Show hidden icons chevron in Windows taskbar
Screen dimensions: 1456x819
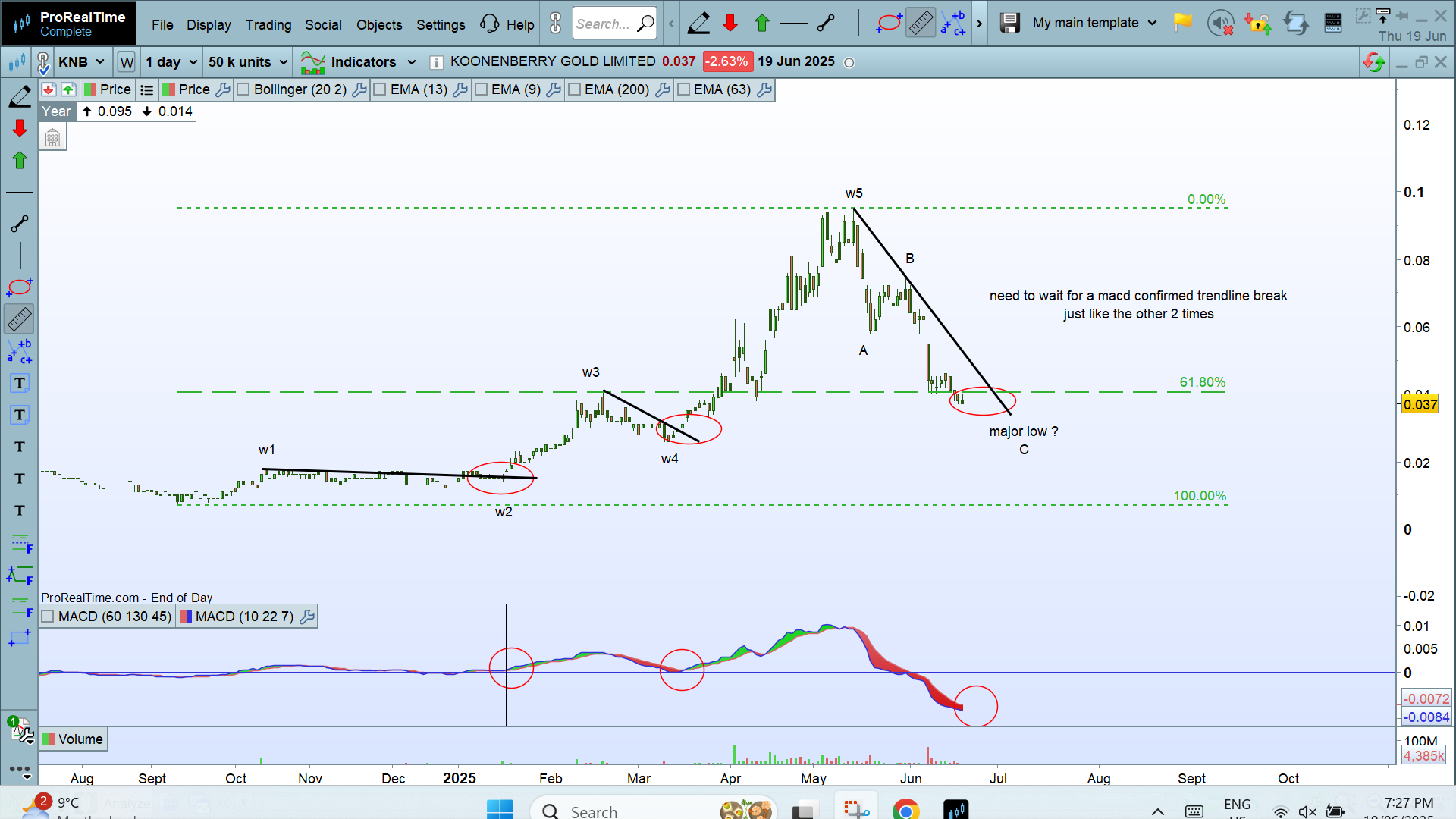[x=1157, y=811]
